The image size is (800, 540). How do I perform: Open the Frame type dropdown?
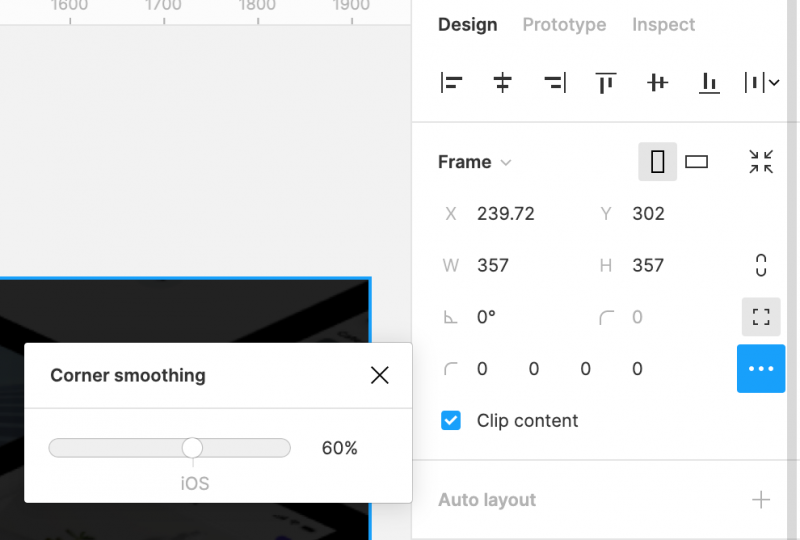click(475, 162)
